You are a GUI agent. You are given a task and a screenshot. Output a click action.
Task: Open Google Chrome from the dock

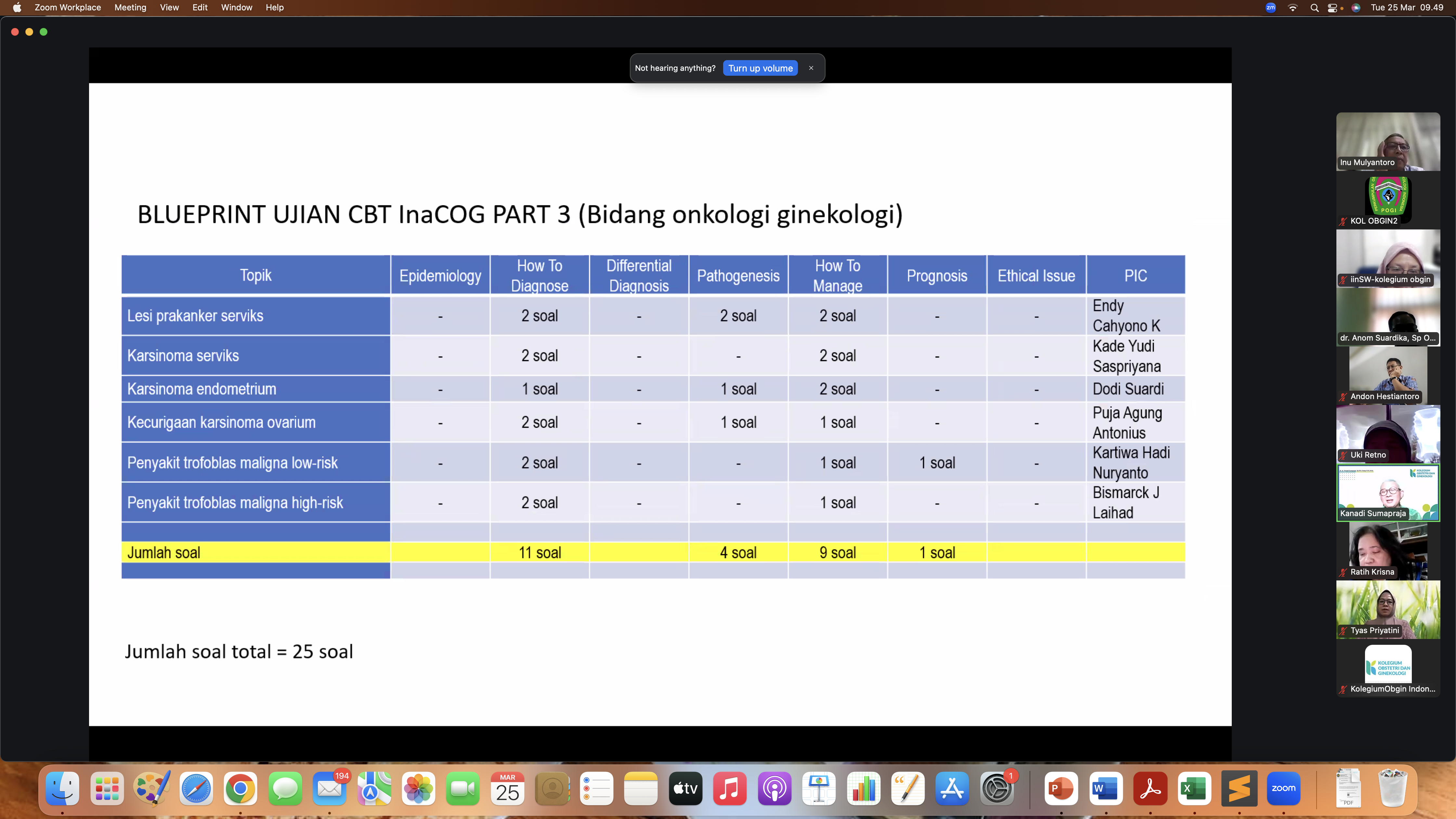pyautogui.click(x=240, y=788)
